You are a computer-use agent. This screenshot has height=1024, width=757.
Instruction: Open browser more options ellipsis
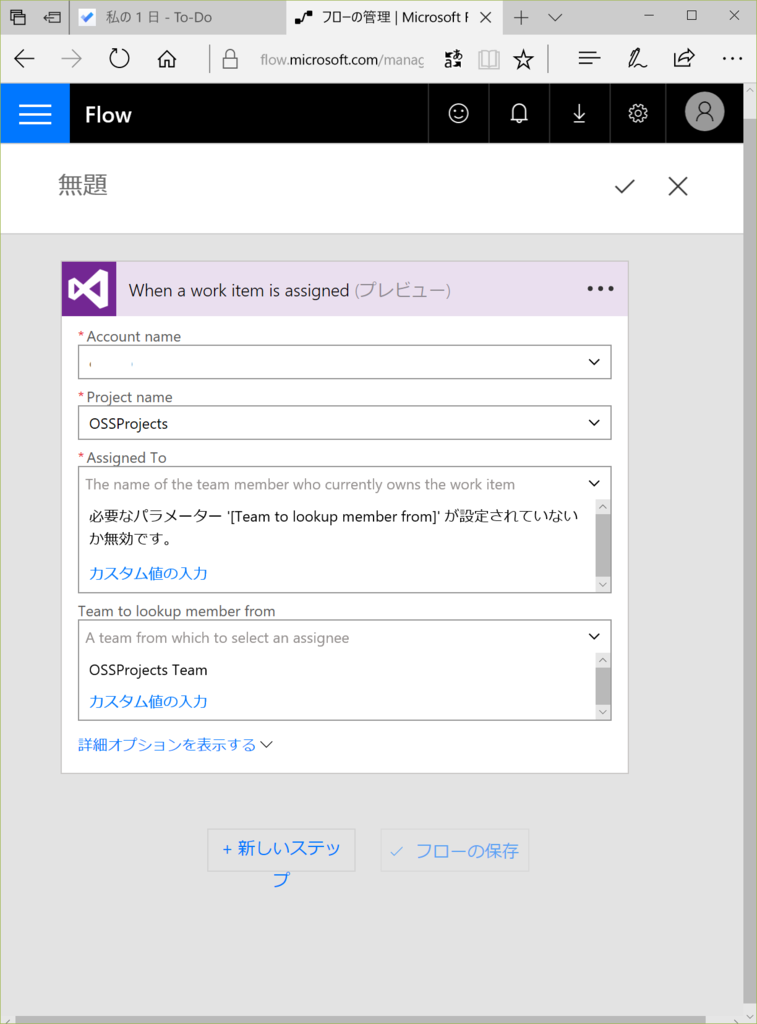tap(732, 59)
